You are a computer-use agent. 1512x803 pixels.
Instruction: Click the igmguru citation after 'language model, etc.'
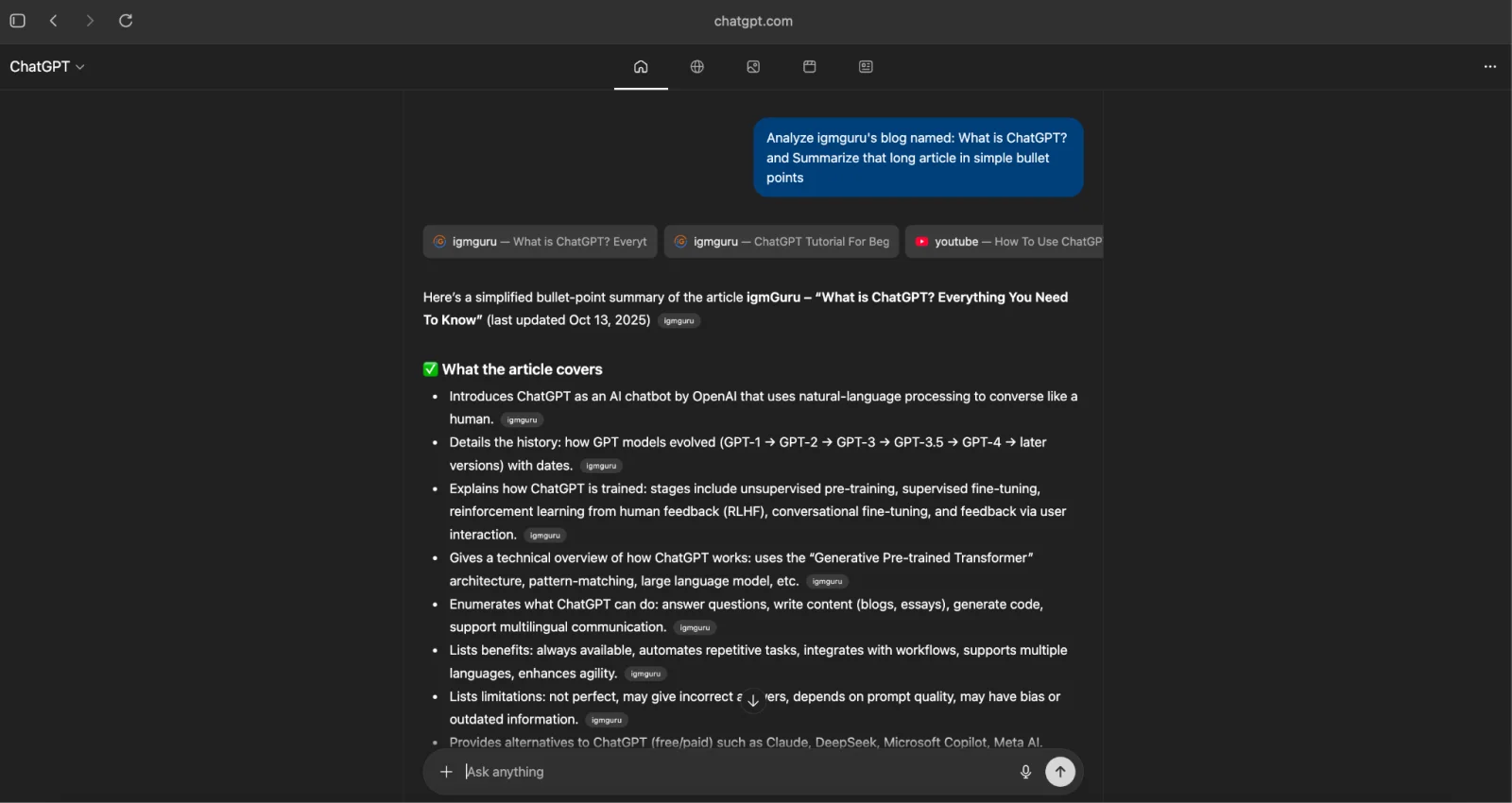[827, 582]
